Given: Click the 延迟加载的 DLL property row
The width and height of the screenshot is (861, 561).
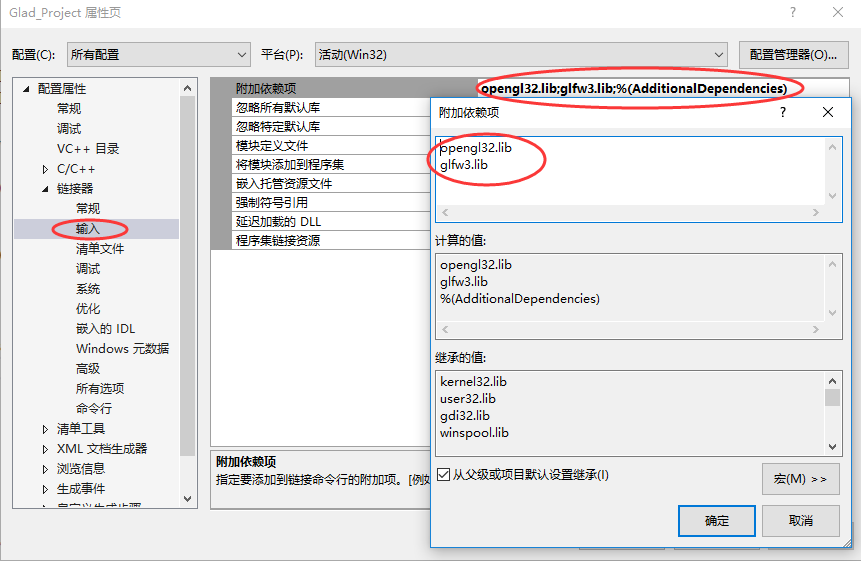Looking at the screenshot, I should coord(331,222).
